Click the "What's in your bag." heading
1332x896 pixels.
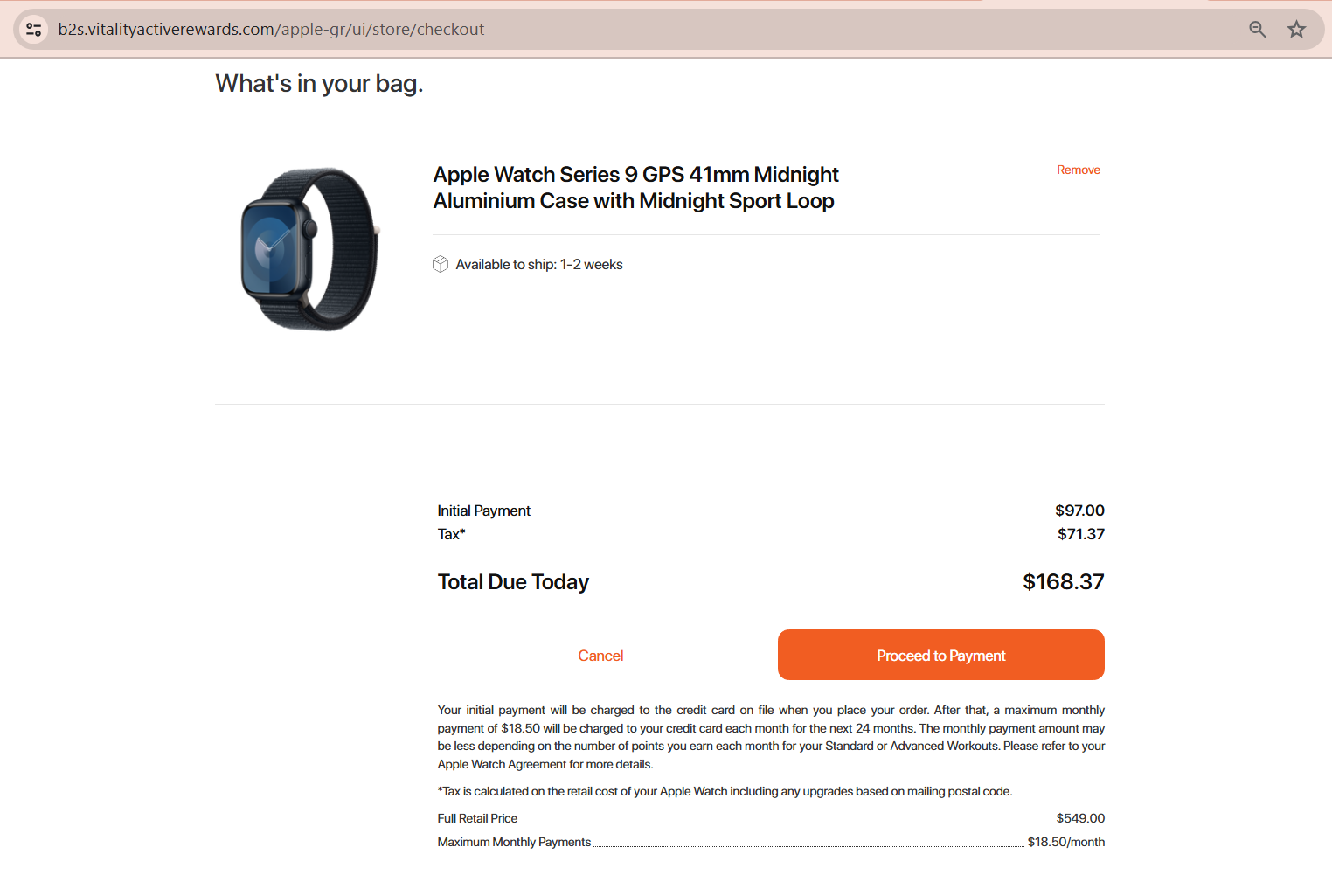coord(319,84)
